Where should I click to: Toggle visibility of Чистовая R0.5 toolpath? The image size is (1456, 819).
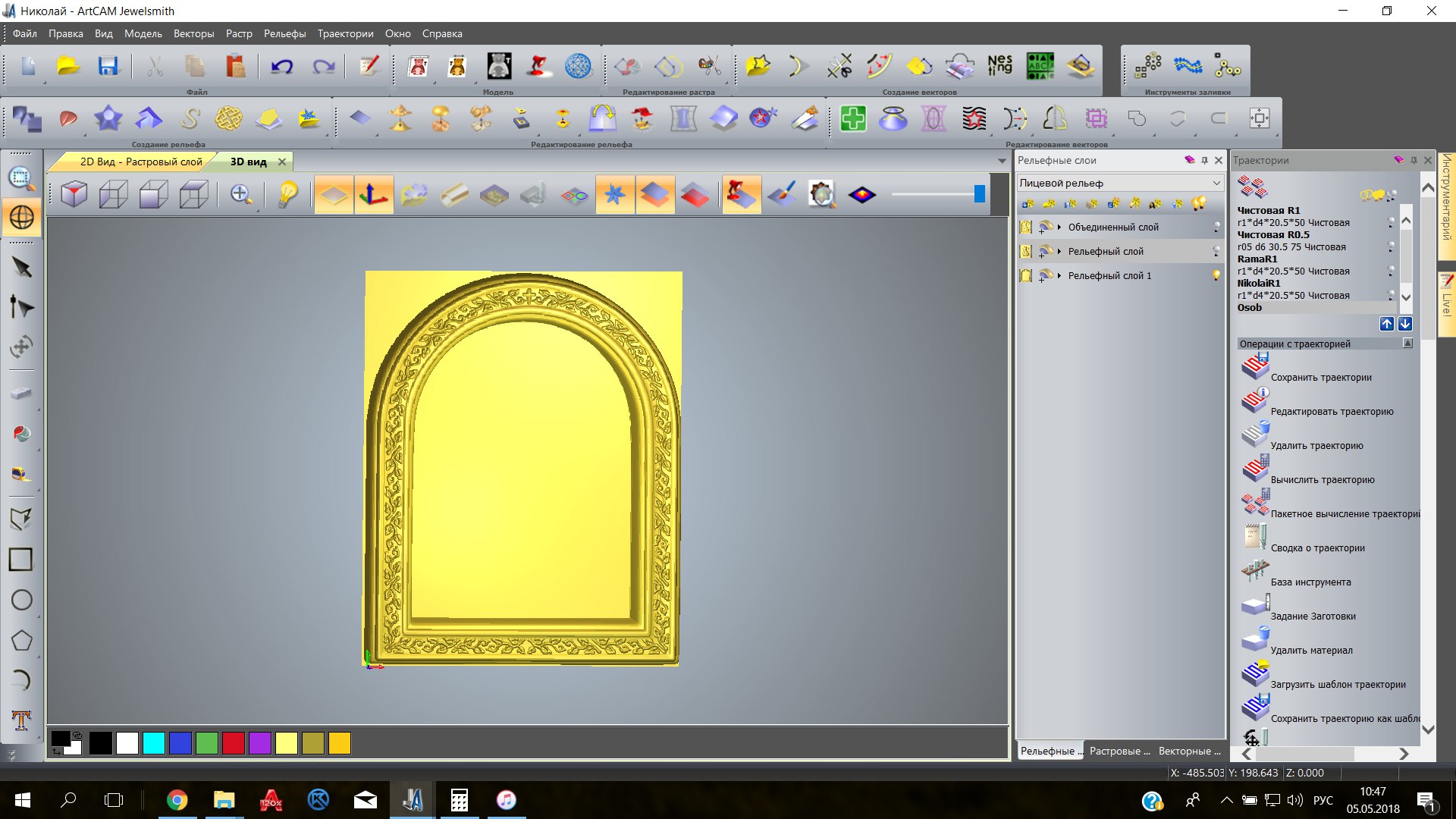[1391, 246]
